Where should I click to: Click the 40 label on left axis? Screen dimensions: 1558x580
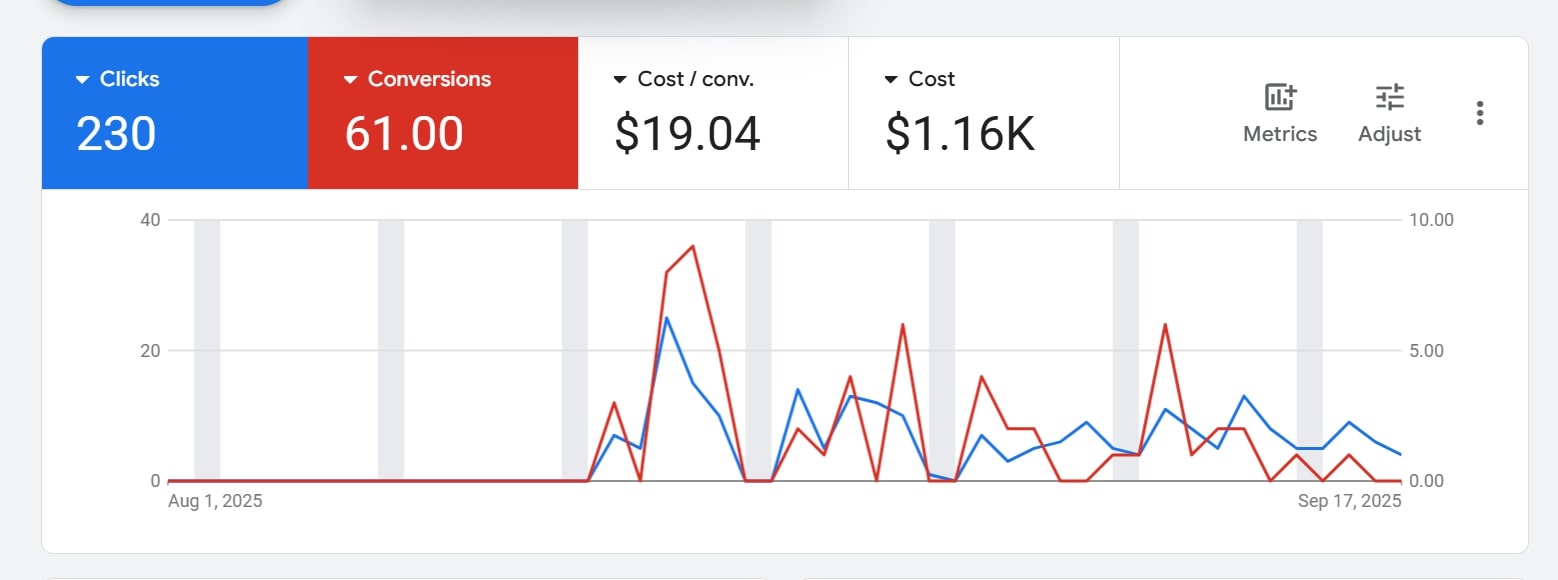pos(149,220)
